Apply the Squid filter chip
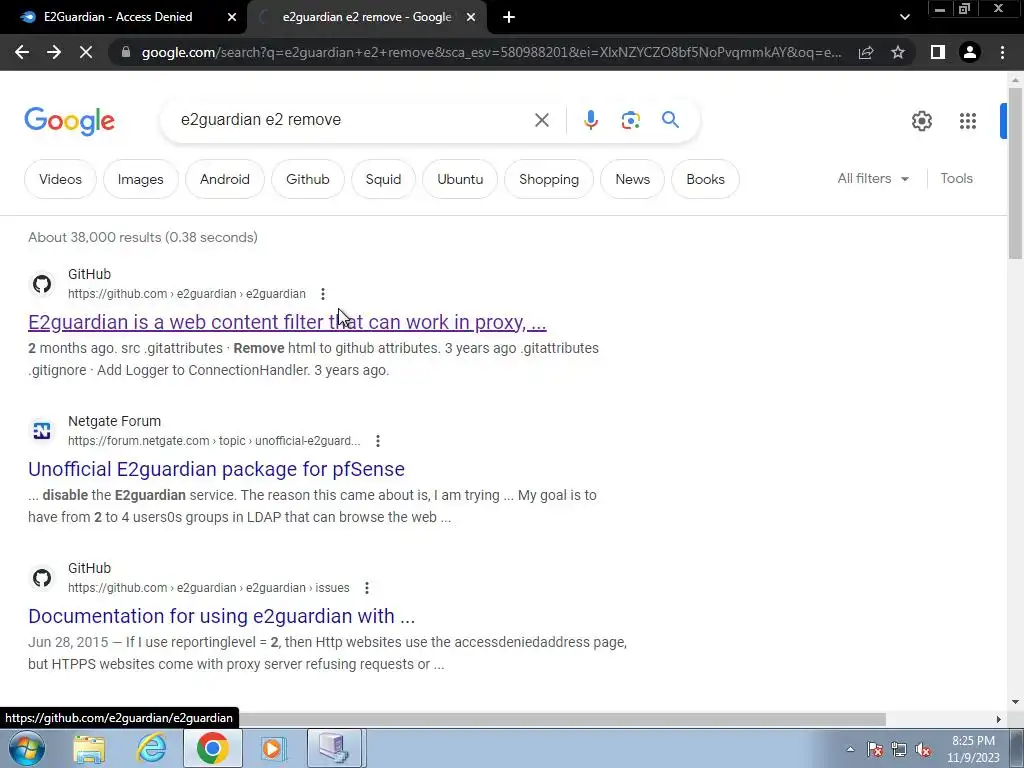 click(383, 179)
